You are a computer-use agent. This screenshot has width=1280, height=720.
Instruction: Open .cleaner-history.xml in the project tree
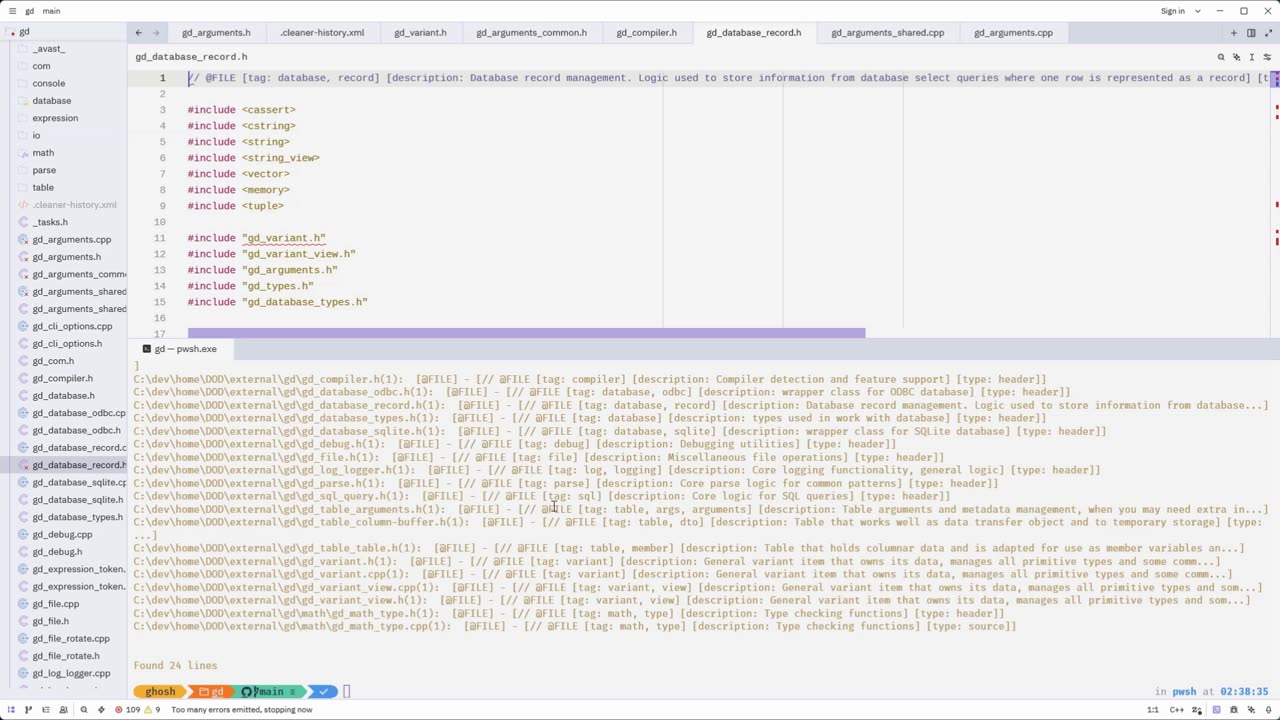click(64, 205)
